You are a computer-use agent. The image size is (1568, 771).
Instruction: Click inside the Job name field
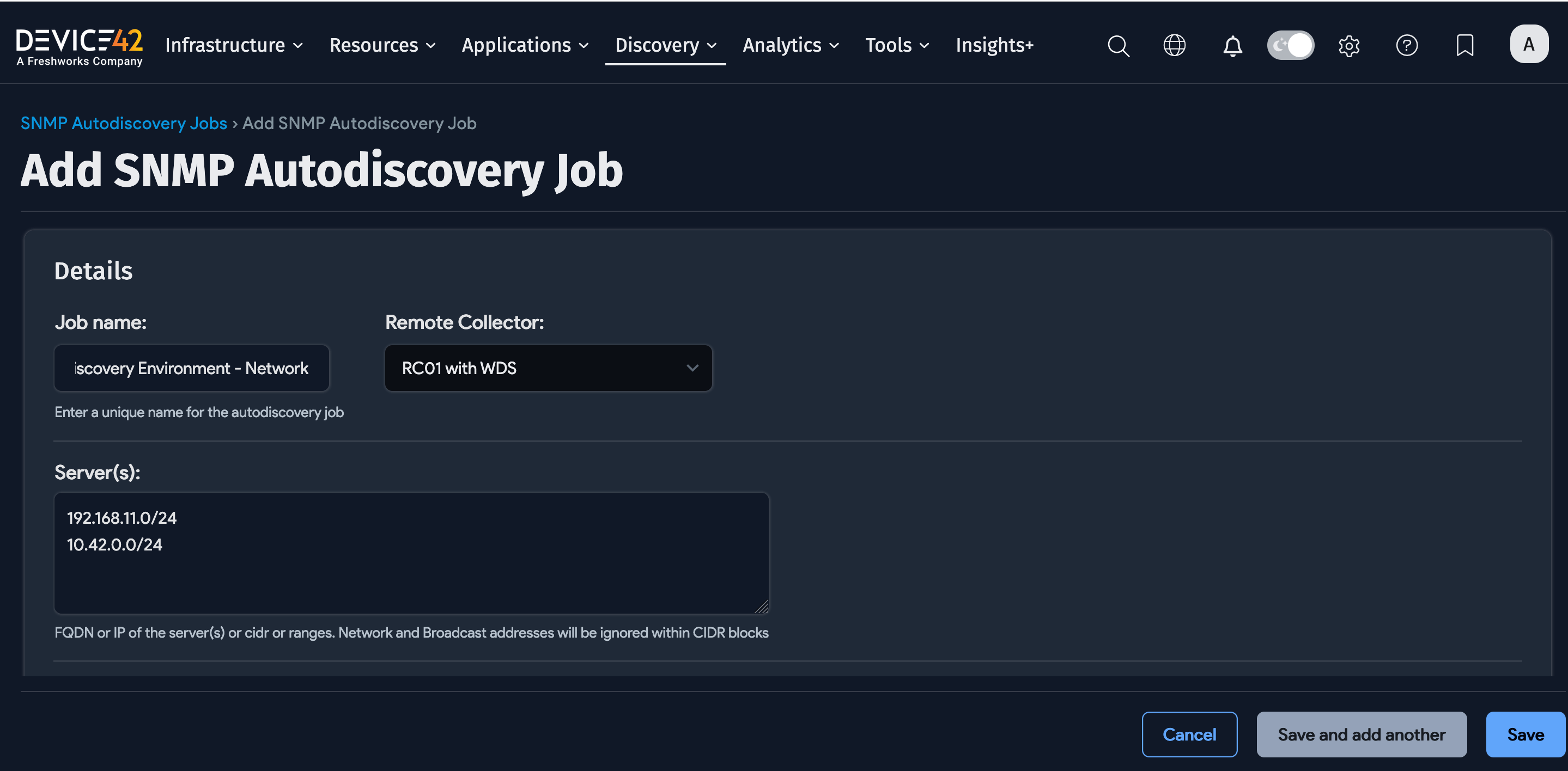191,368
